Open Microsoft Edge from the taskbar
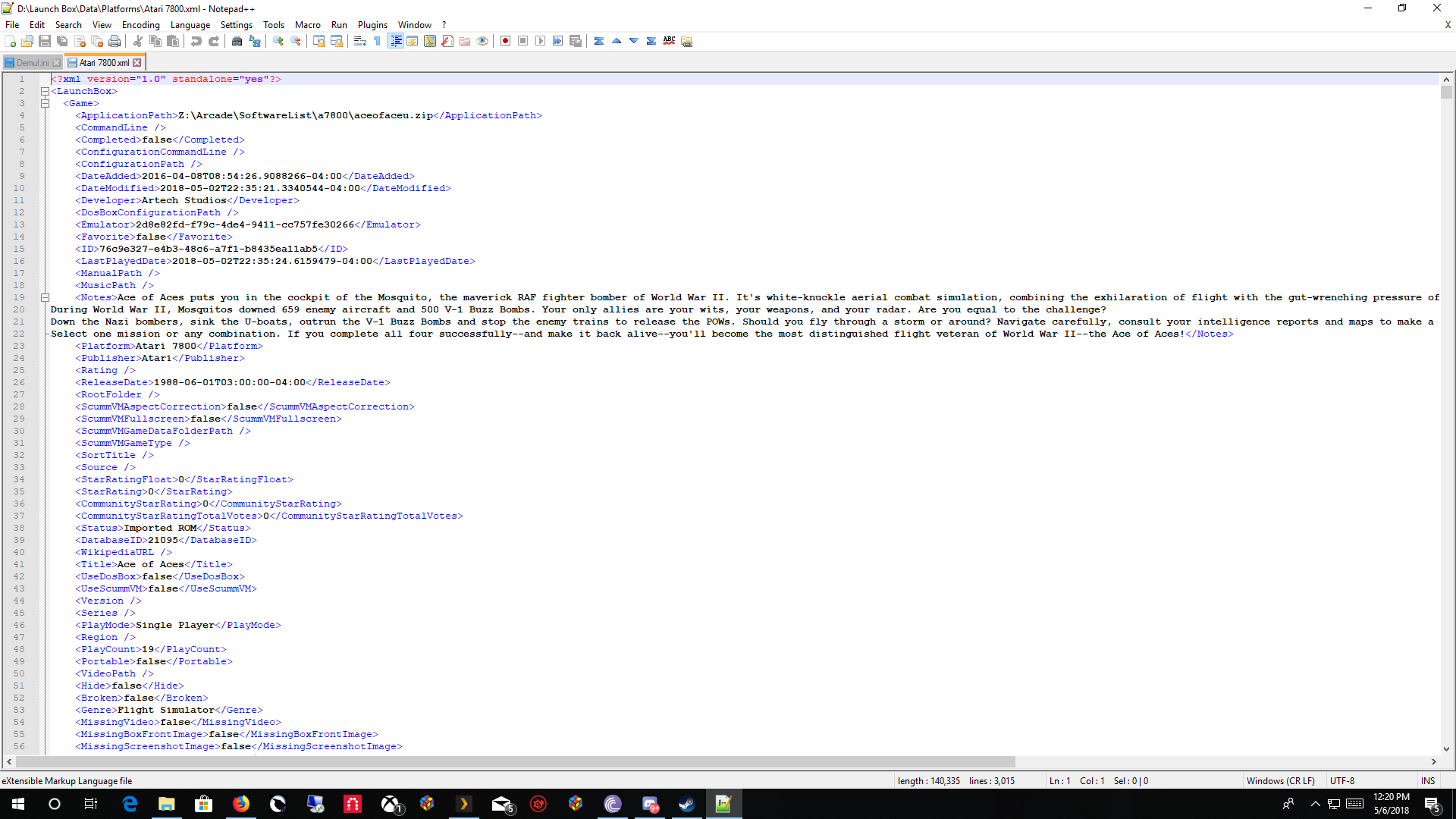The width and height of the screenshot is (1456, 819). click(130, 804)
